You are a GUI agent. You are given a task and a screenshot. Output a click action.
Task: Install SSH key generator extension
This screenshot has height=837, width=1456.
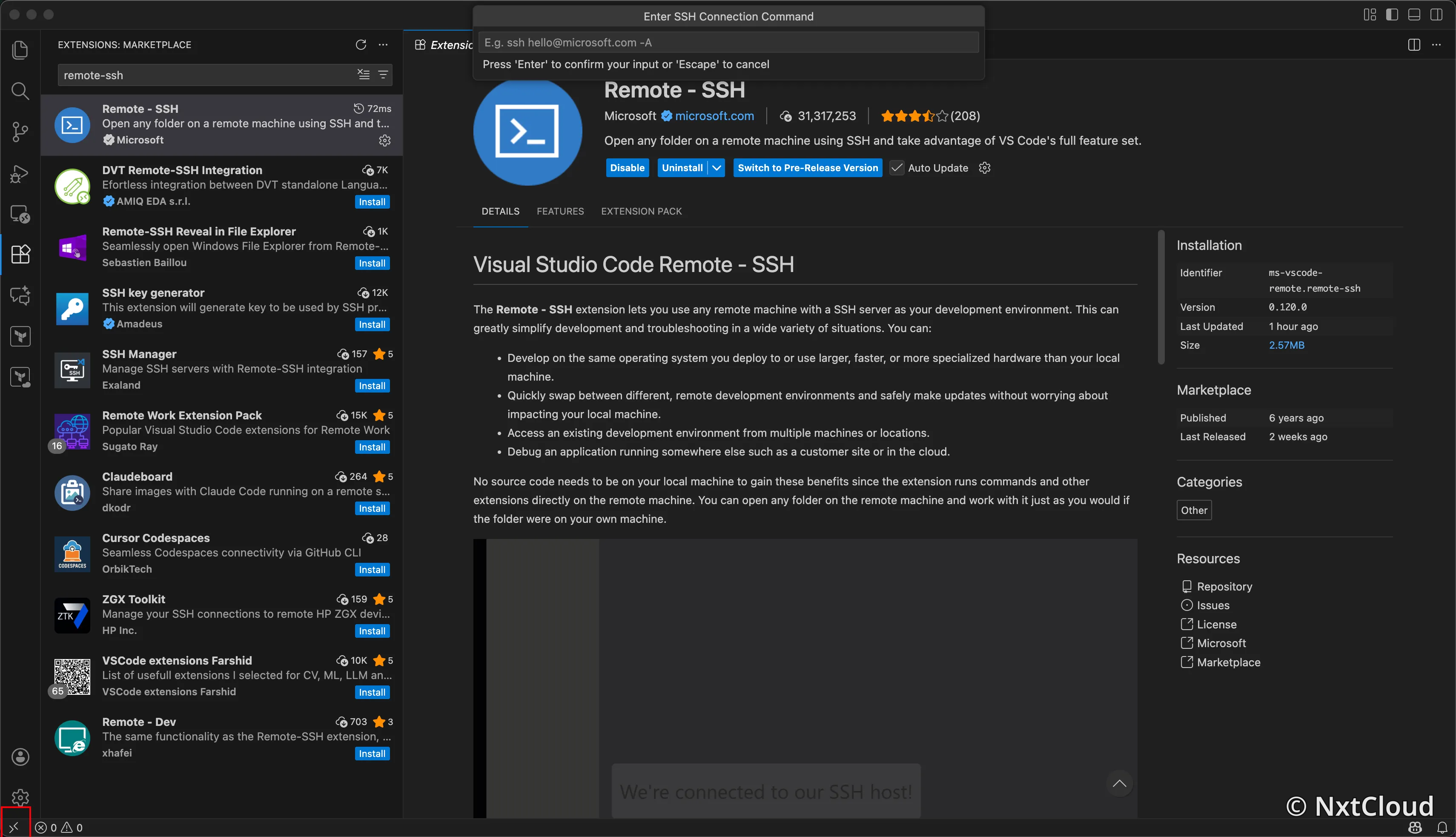[372, 325]
